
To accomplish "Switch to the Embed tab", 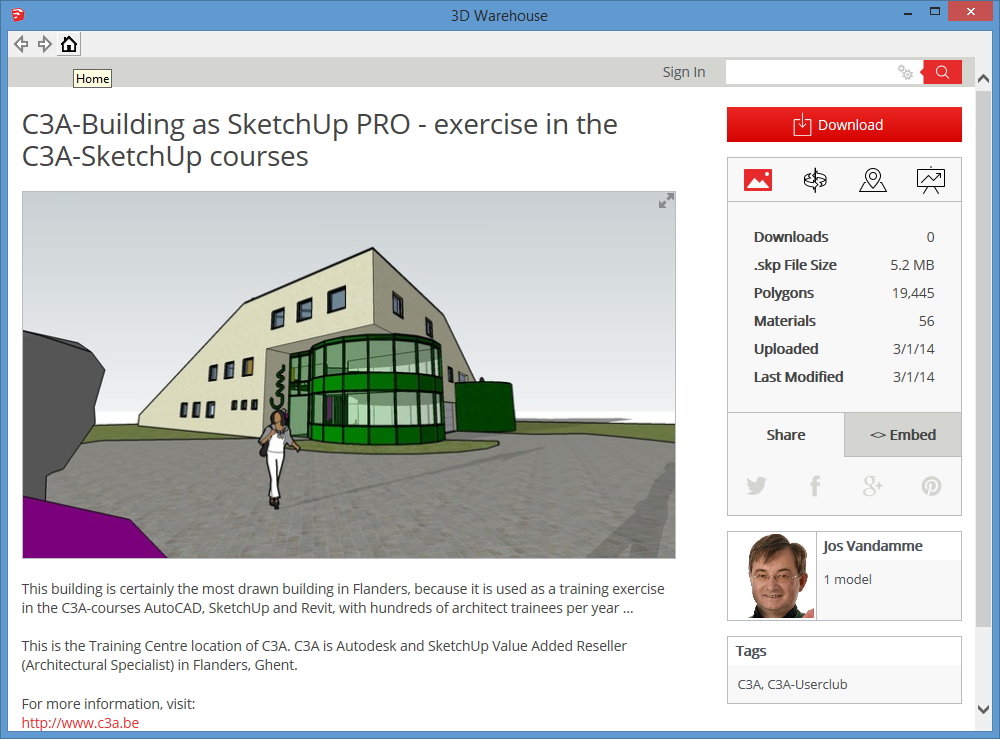I will point(902,435).
